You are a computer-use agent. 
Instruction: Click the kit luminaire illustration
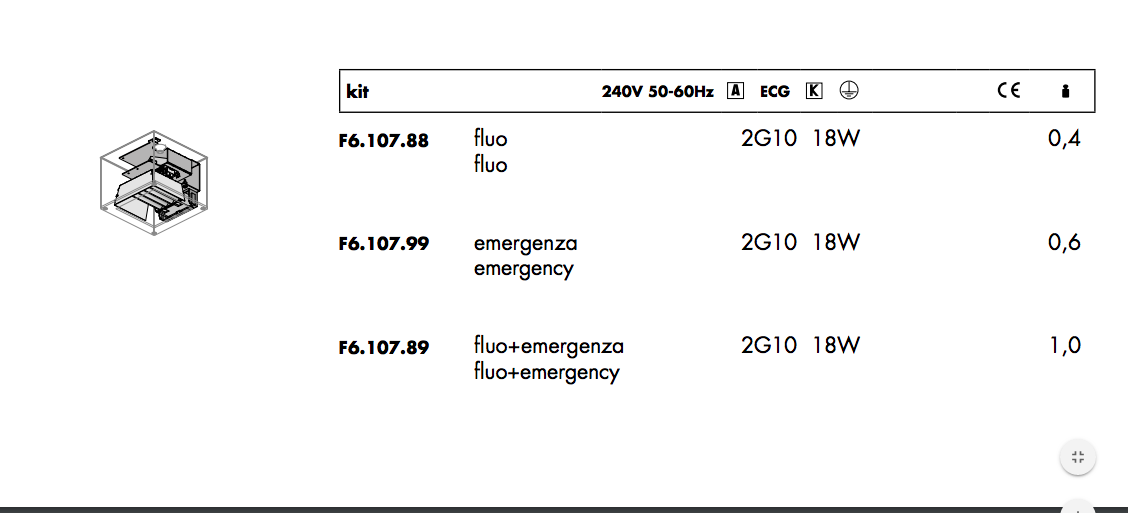tap(153, 182)
